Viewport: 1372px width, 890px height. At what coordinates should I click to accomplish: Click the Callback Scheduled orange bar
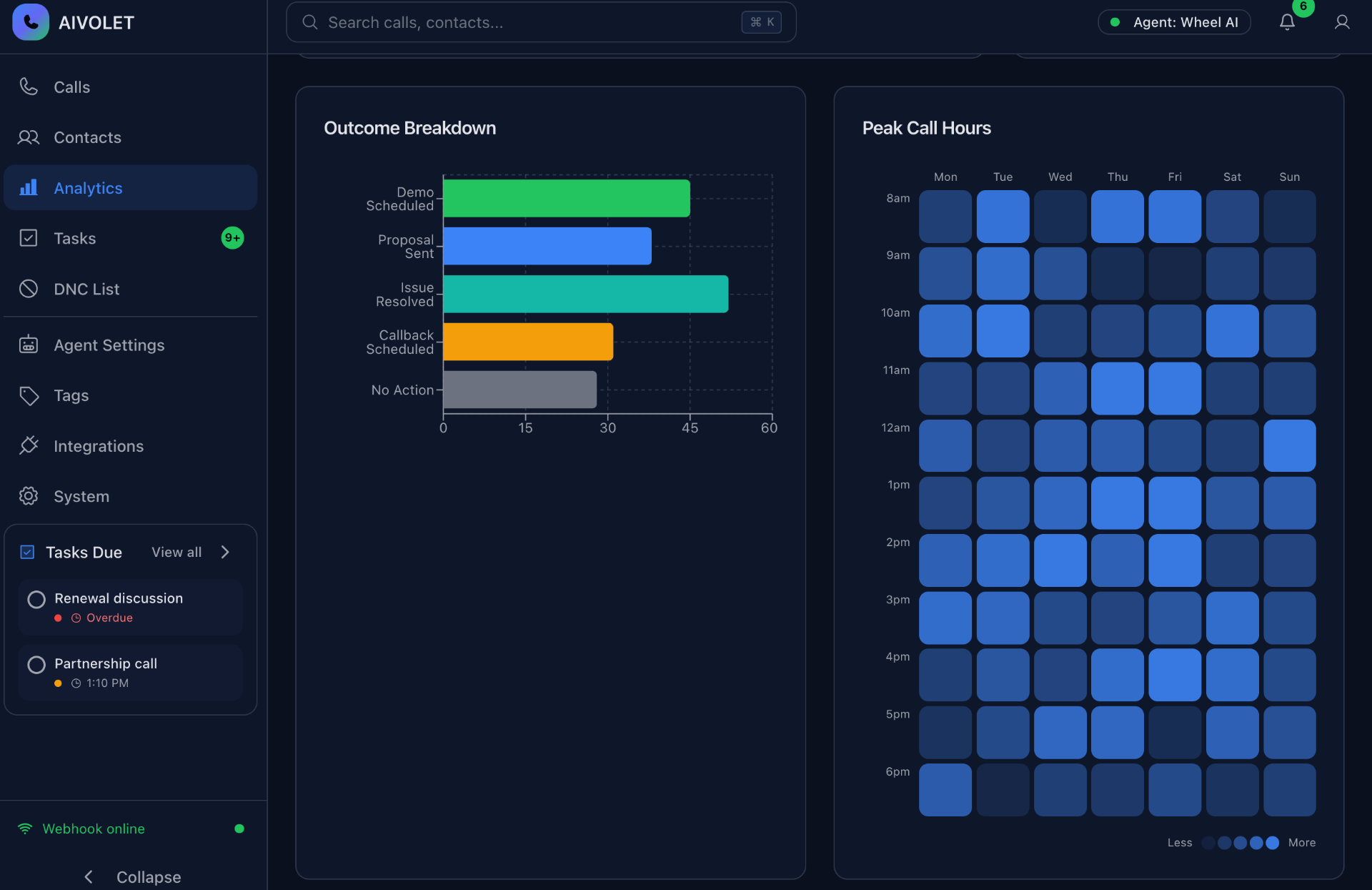click(528, 342)
